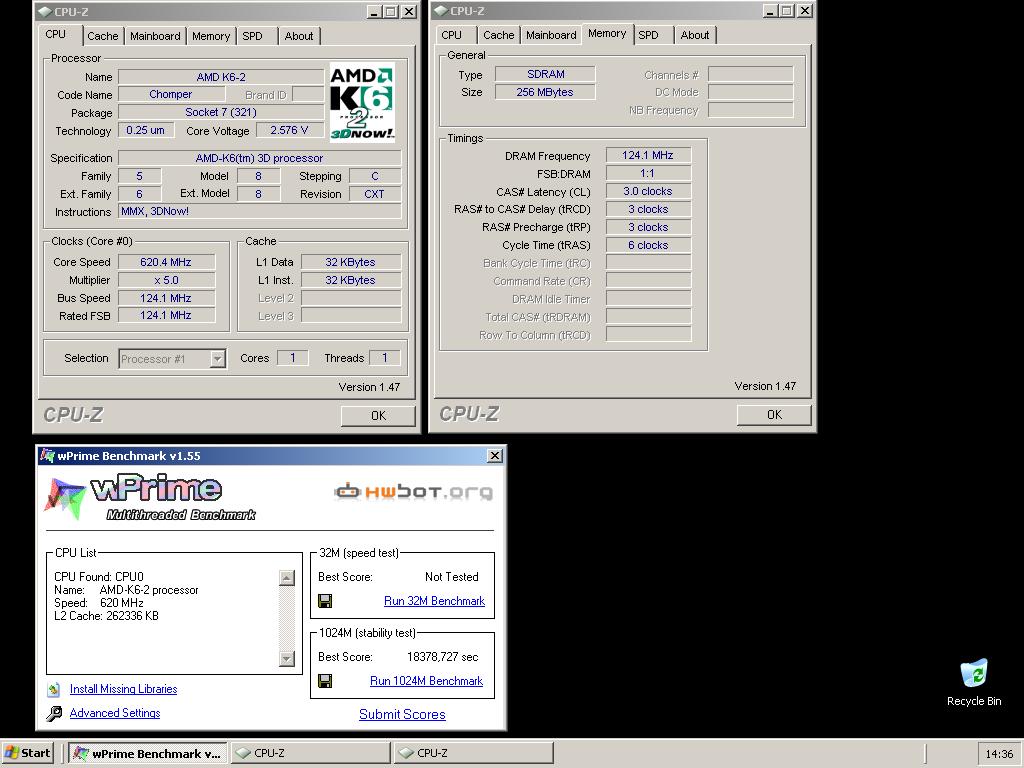Click the L1 Inst. value 32 KBytes
This screenshot has height=768, width=1024.
pyautogui.click(x=351, y=280)
